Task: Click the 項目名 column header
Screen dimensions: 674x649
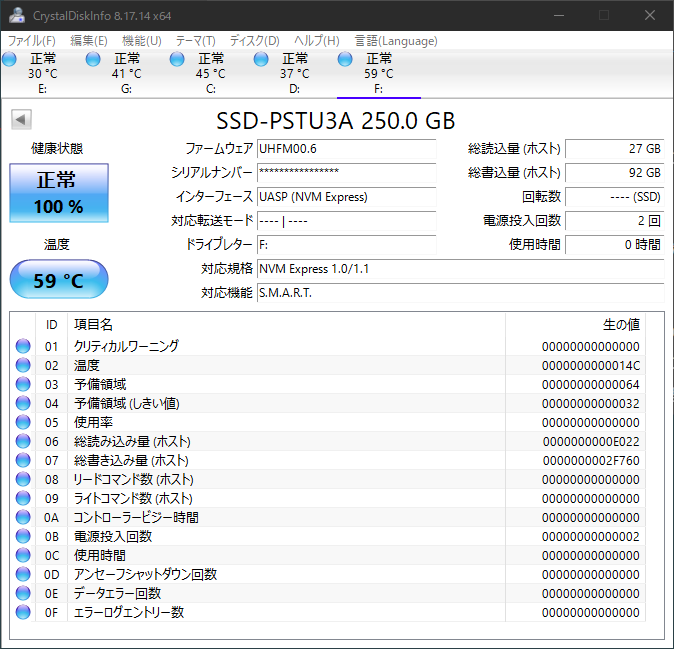Action: pos(286,324)
